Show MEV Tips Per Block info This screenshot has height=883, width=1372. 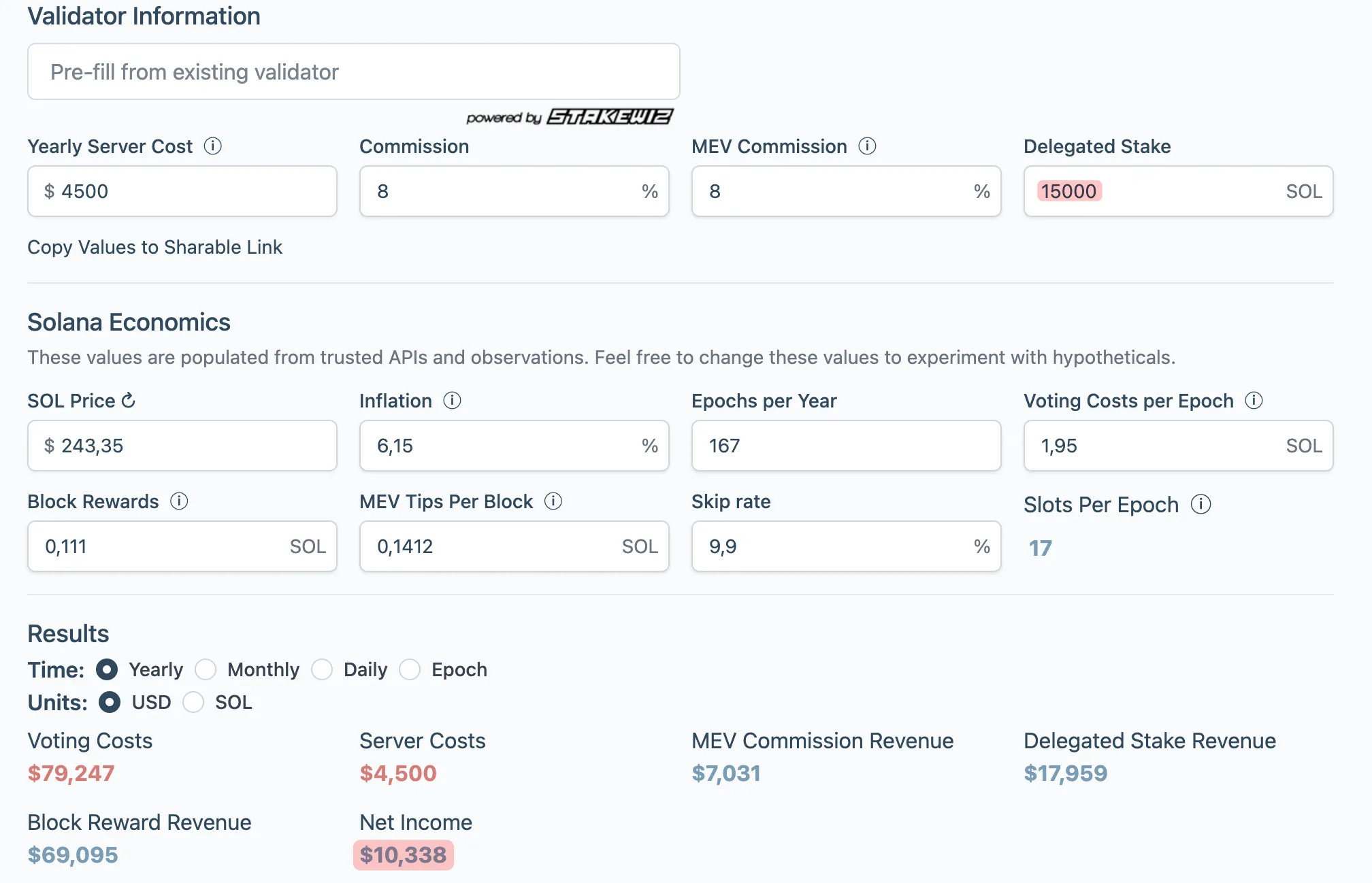(x=553, y=501)
